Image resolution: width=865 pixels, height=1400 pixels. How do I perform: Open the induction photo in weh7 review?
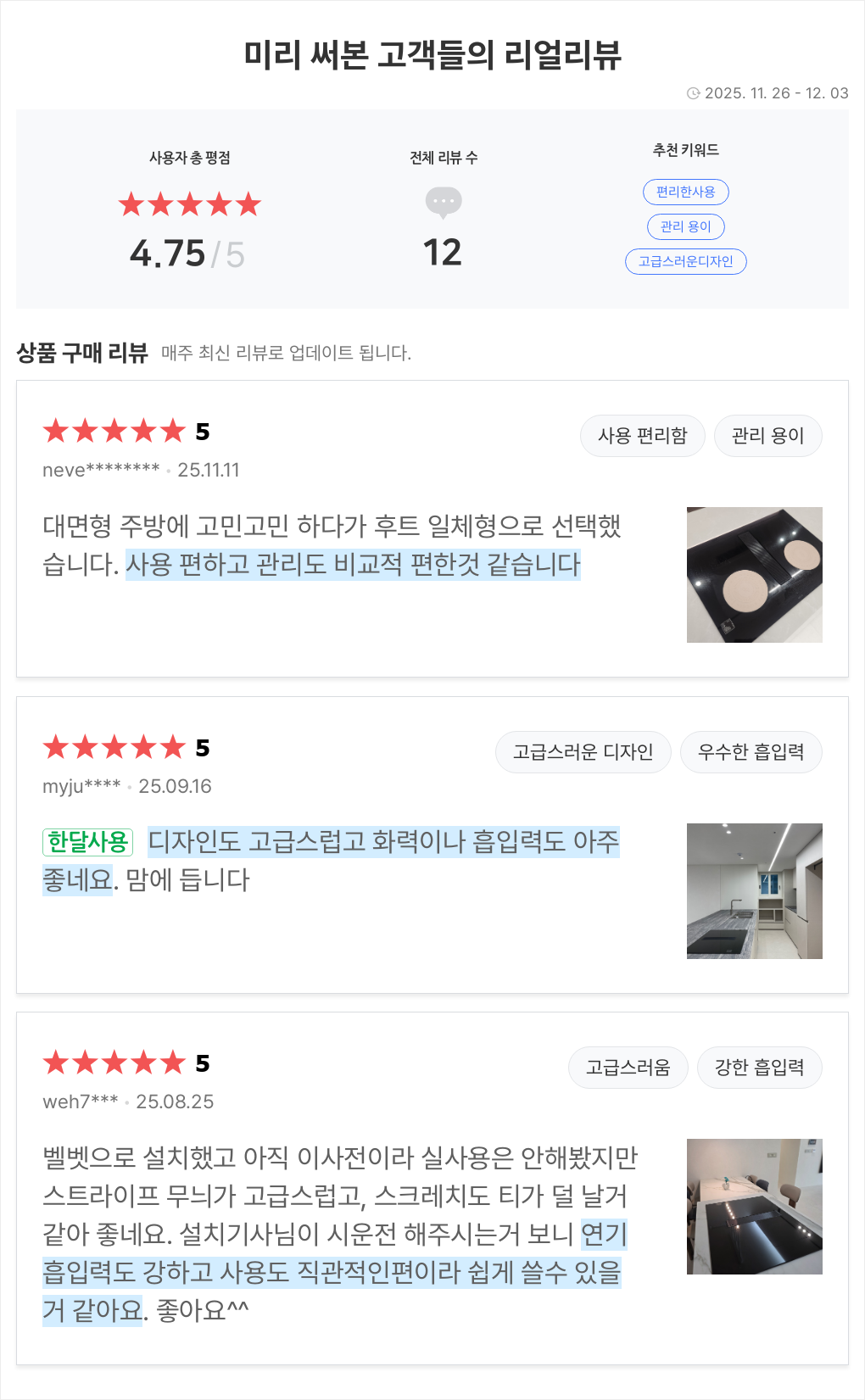[754, 1207]
